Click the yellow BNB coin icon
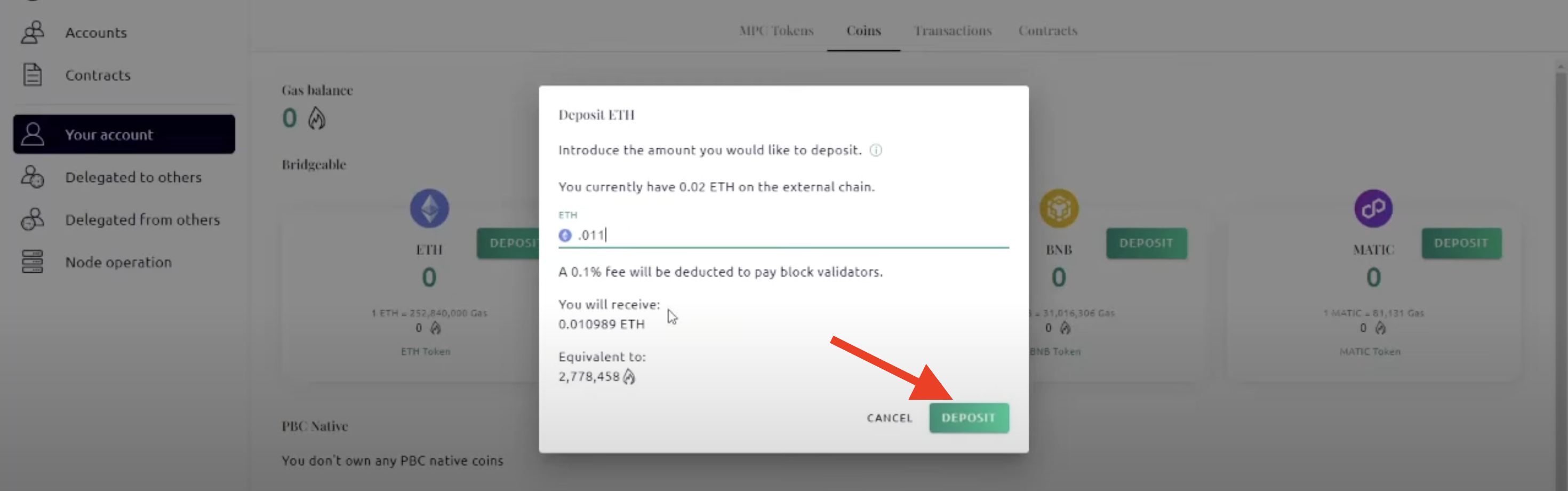 1059,208
